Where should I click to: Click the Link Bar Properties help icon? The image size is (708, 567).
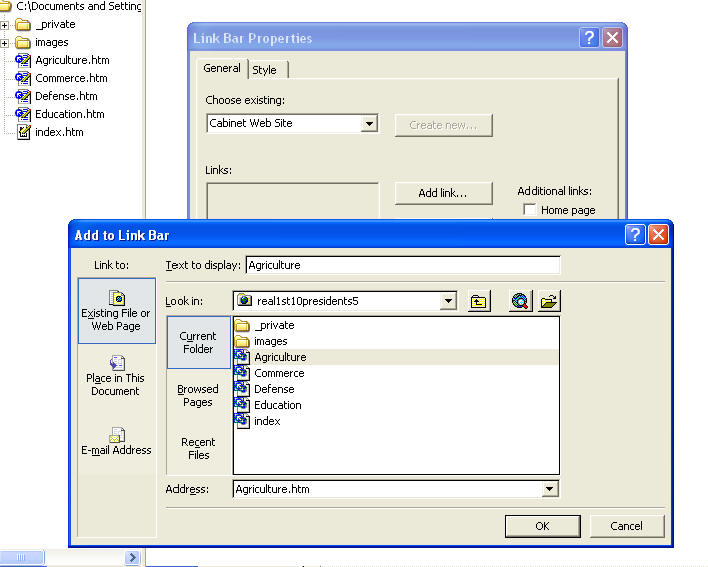[x=589, y=38]
